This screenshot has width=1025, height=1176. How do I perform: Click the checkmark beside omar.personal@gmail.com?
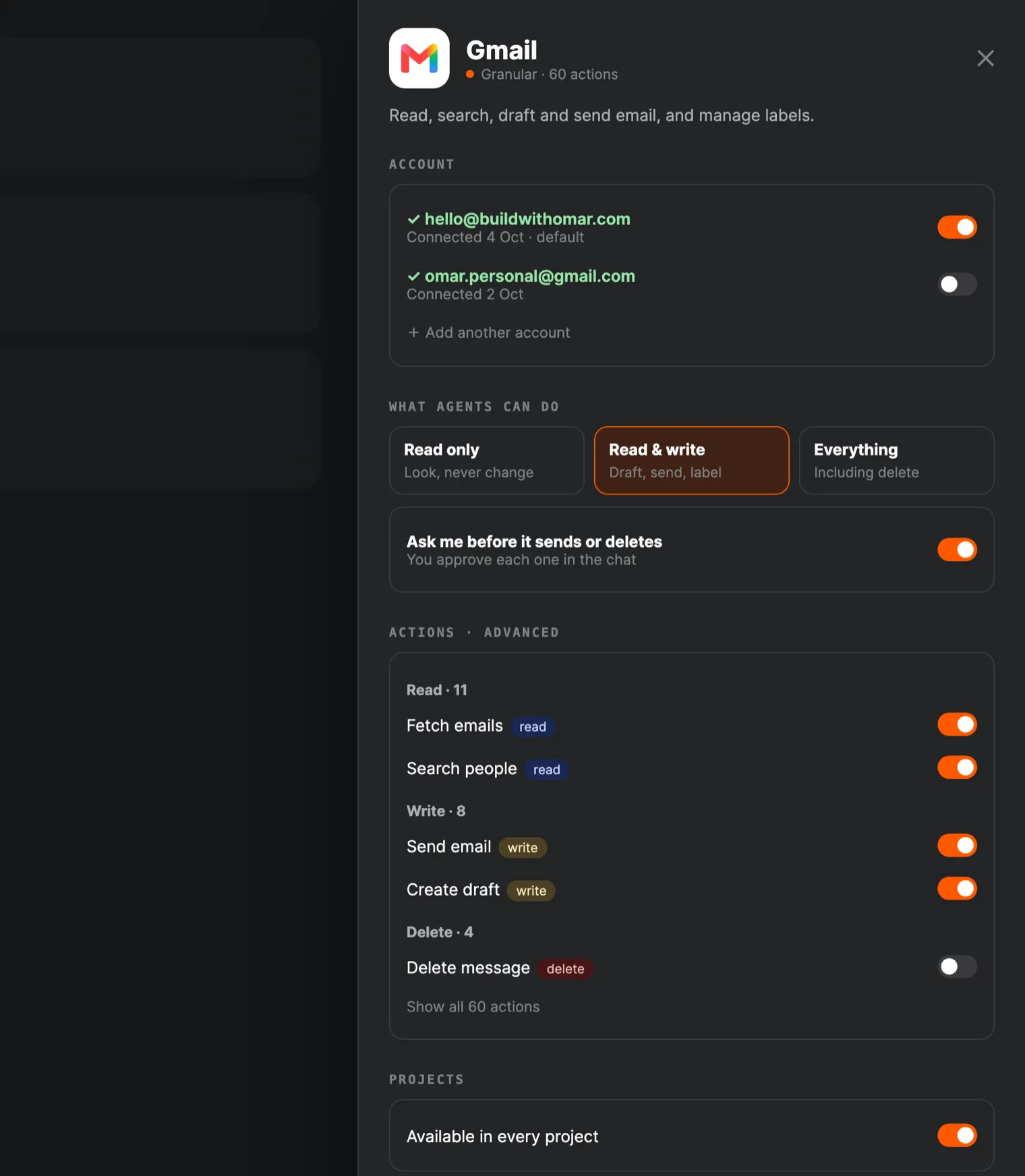coord(413,276)
